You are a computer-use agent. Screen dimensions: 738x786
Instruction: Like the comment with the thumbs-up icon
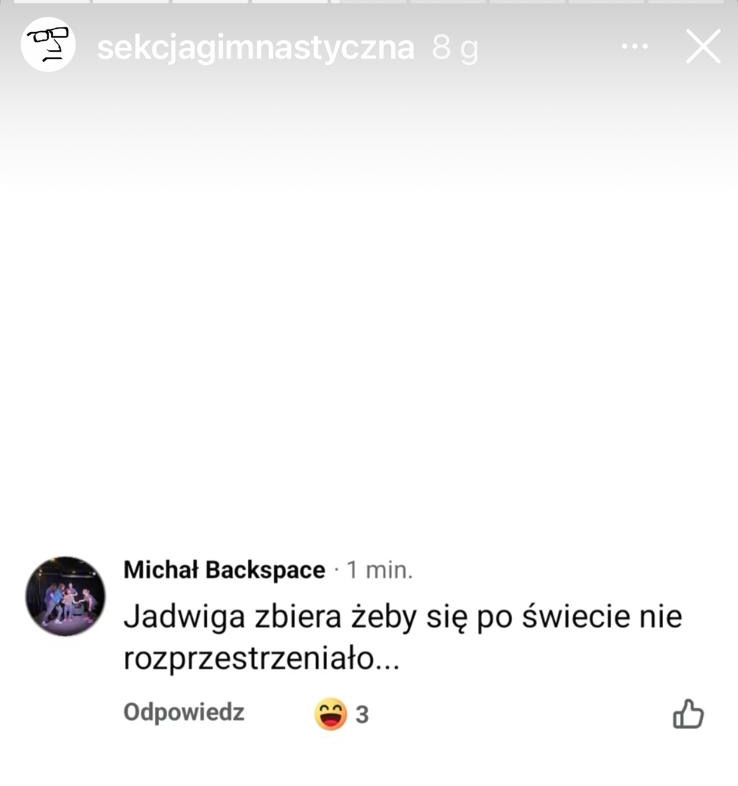(x=688, y=714)
